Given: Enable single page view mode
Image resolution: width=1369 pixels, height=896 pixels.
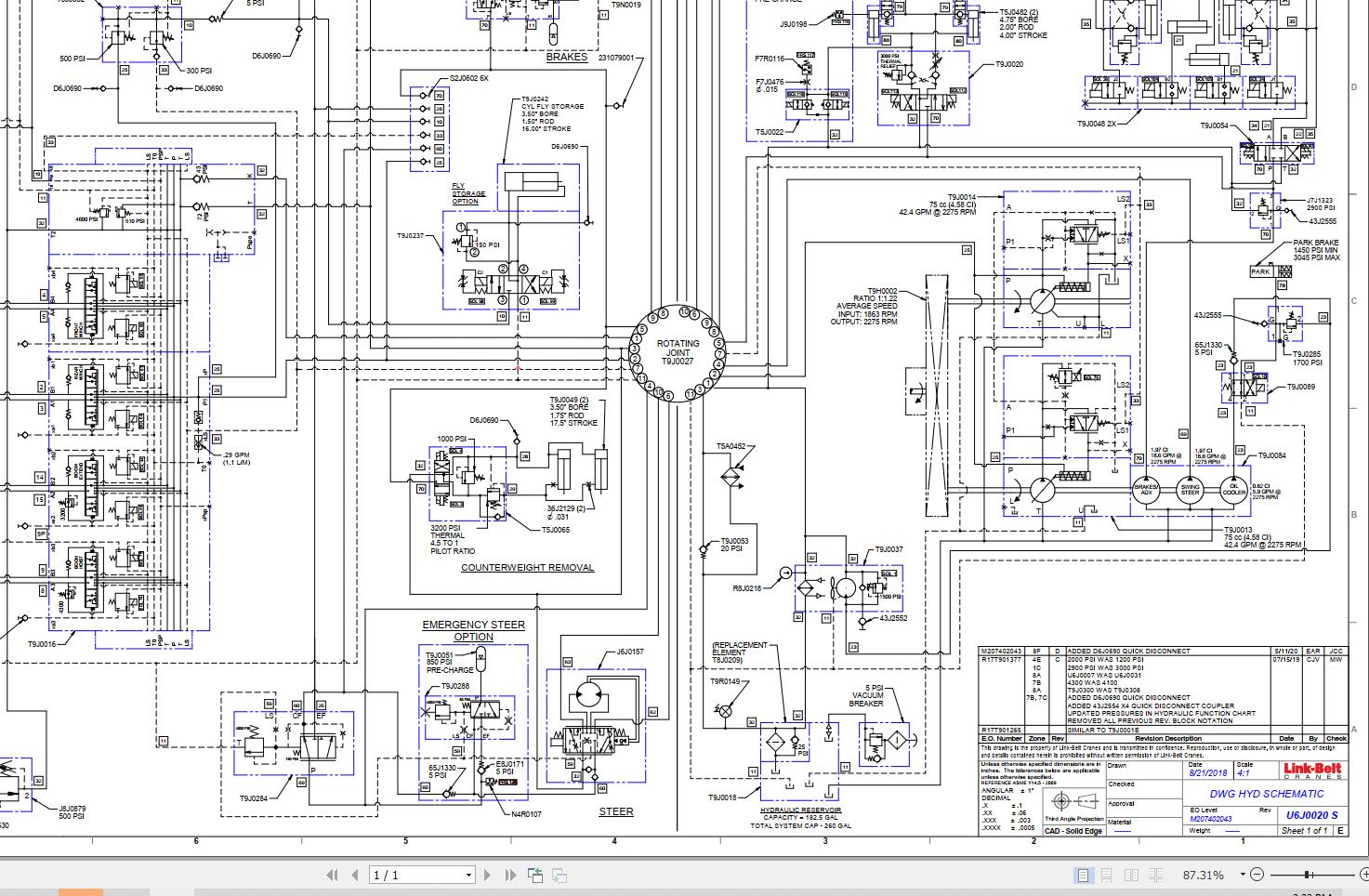Looking at the screenshot, I should [x=1083, y=875].
